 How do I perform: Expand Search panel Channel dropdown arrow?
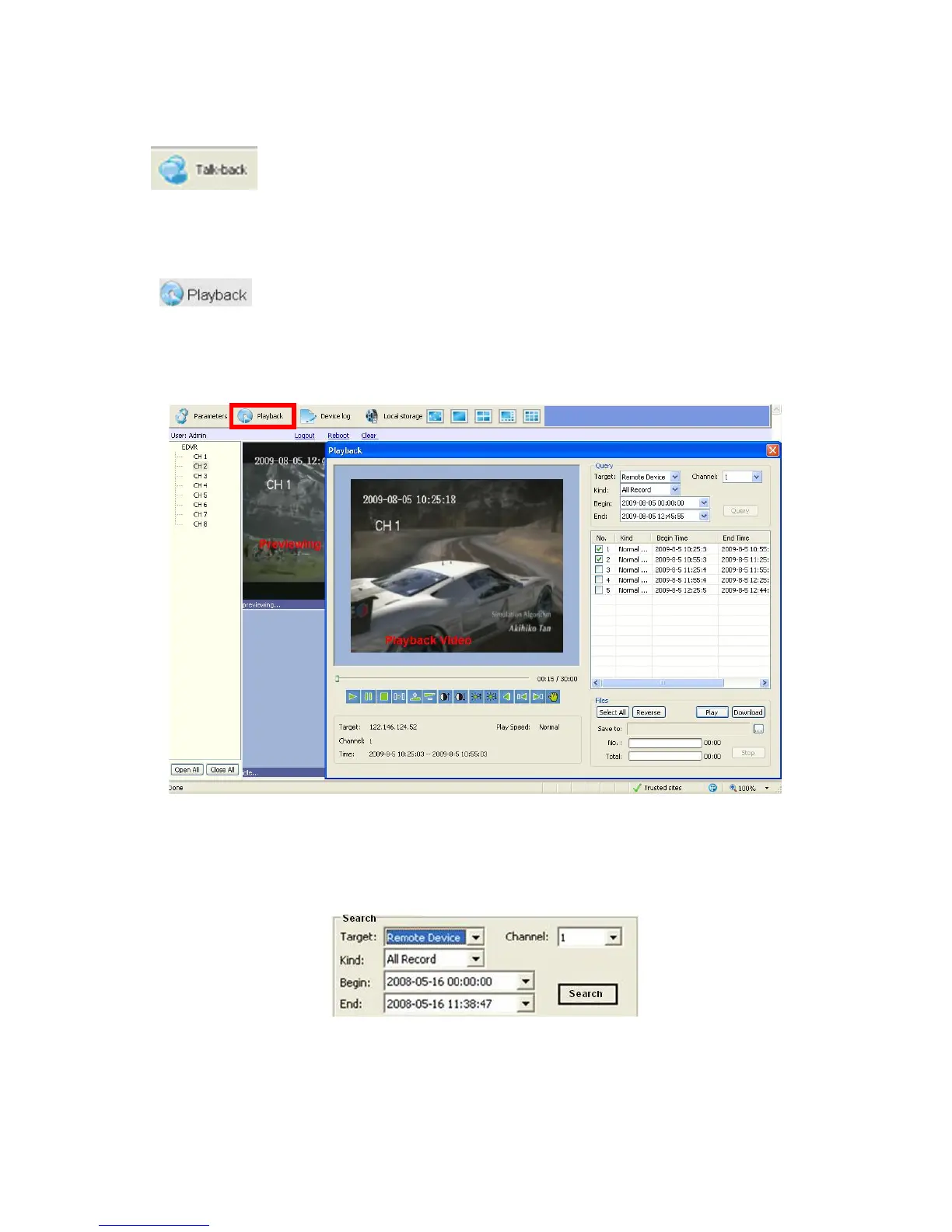pos(613,937)
